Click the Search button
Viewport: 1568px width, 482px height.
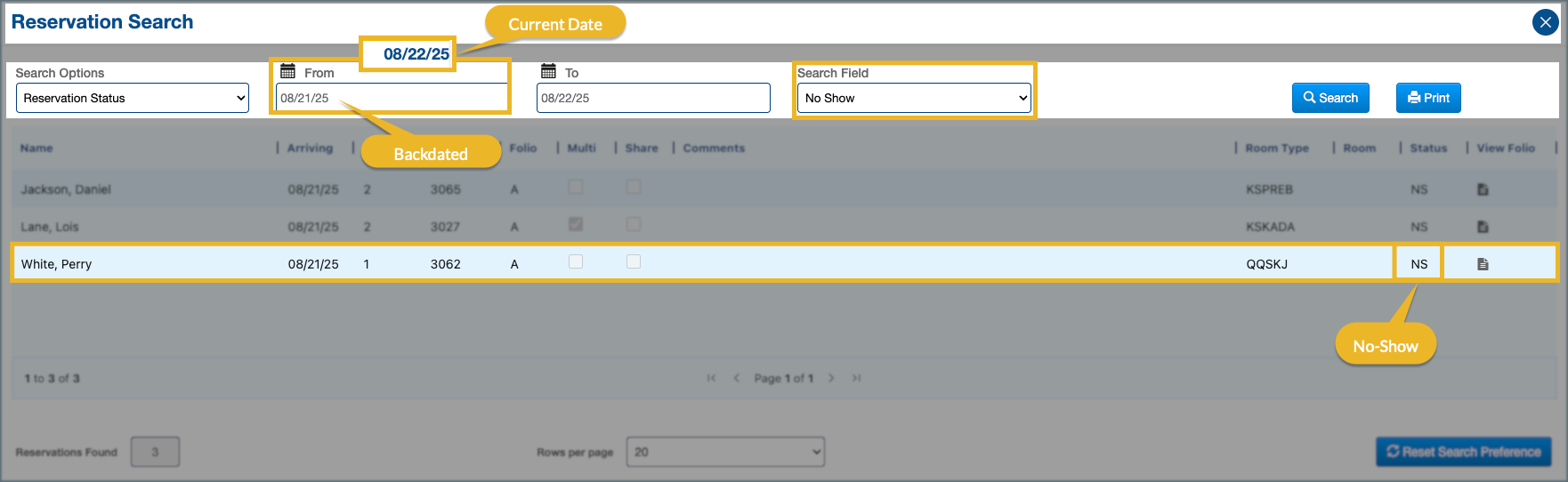(x=1330, y=98)
